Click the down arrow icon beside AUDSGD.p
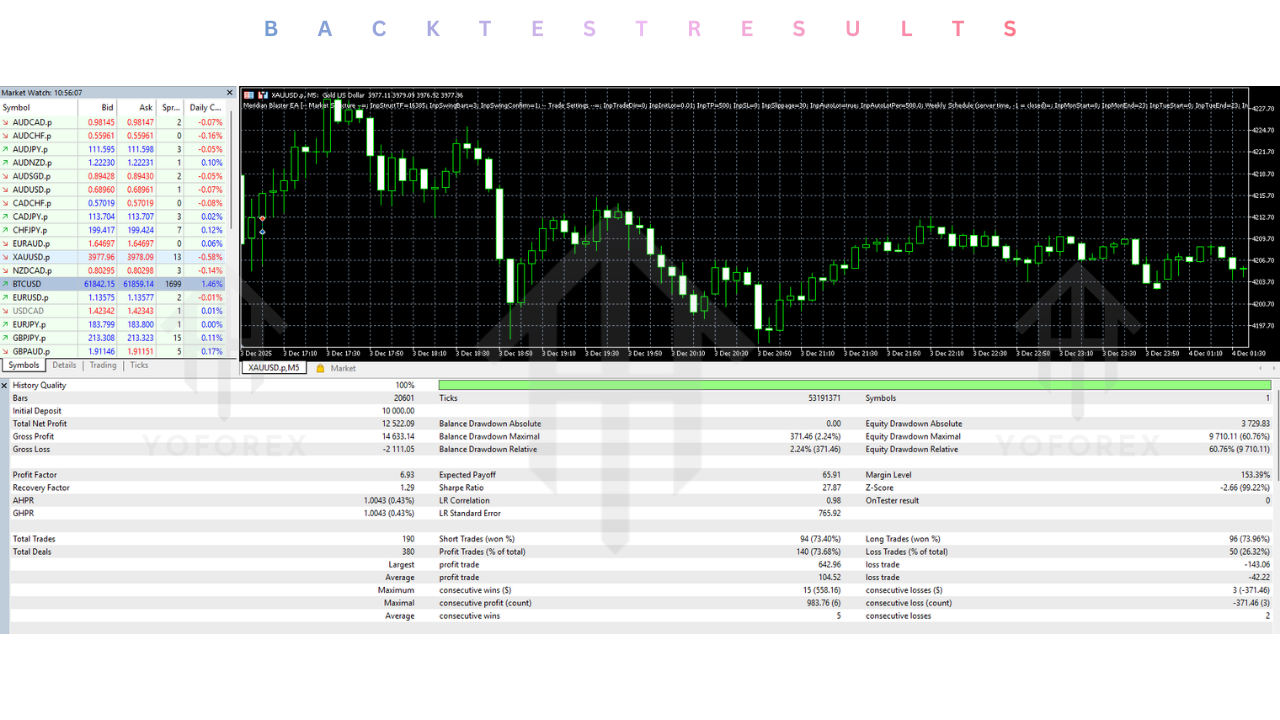 coord(6,176)
